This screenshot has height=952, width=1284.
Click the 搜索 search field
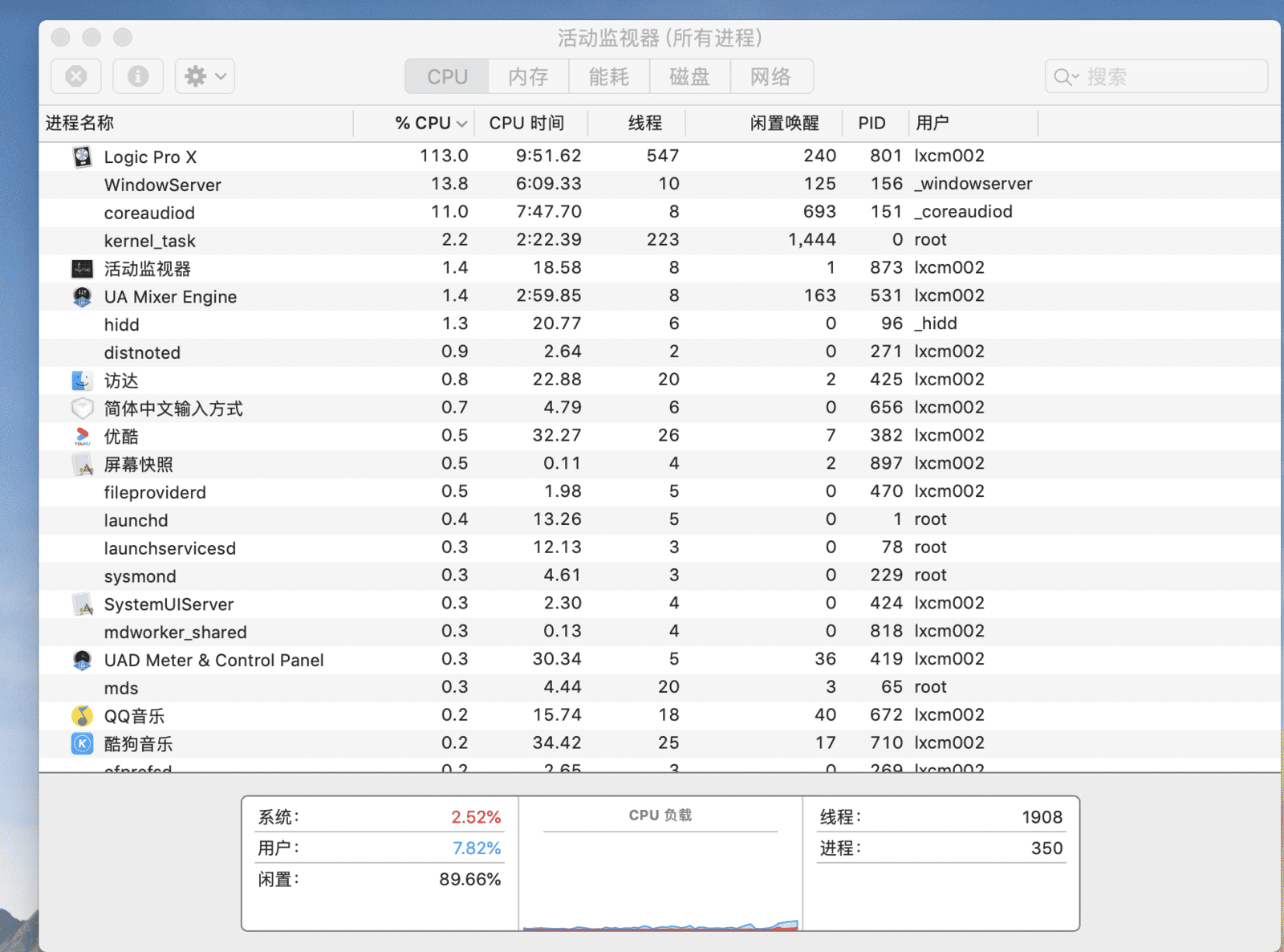point(1156,76)
